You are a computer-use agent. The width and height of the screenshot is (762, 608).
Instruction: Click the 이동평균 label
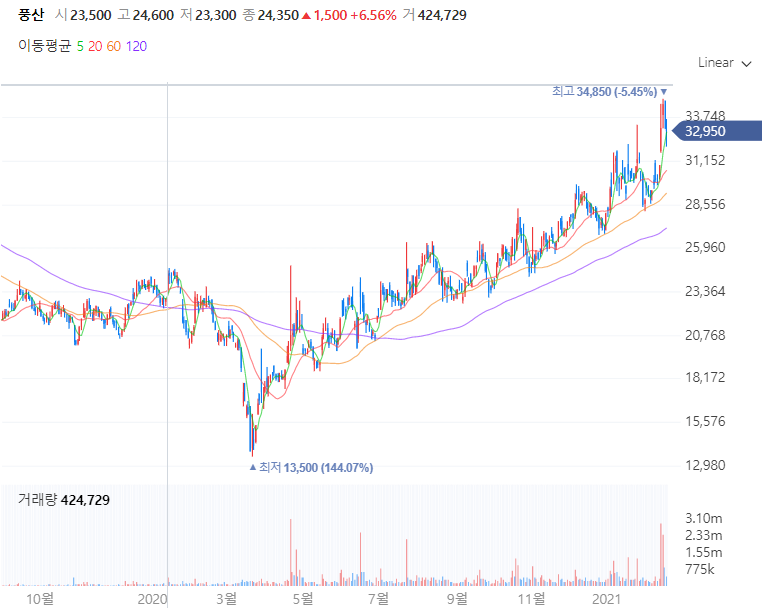tap(45, 46)
